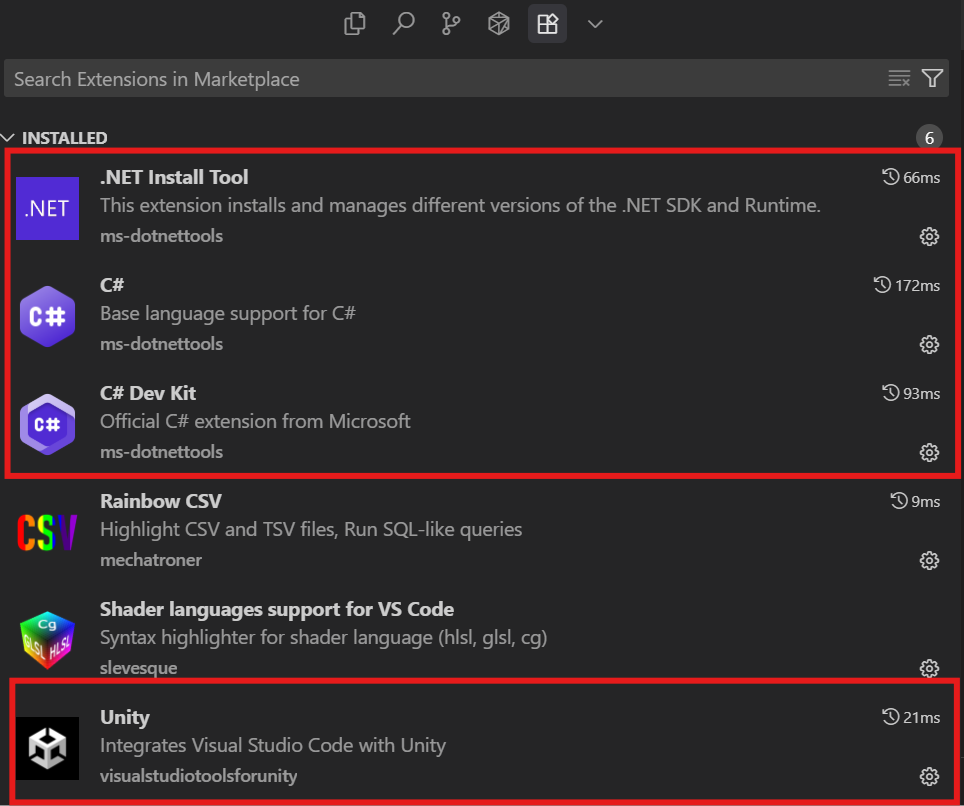Click the mechatroner publisher name

pyautogui.click(x=151, y=560)
